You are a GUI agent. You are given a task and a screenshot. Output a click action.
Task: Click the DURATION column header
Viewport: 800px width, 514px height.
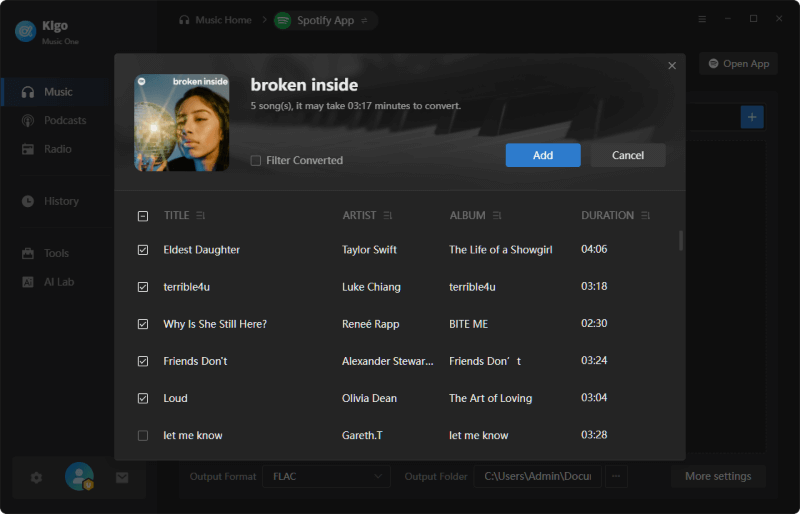[x=607, y=215]
